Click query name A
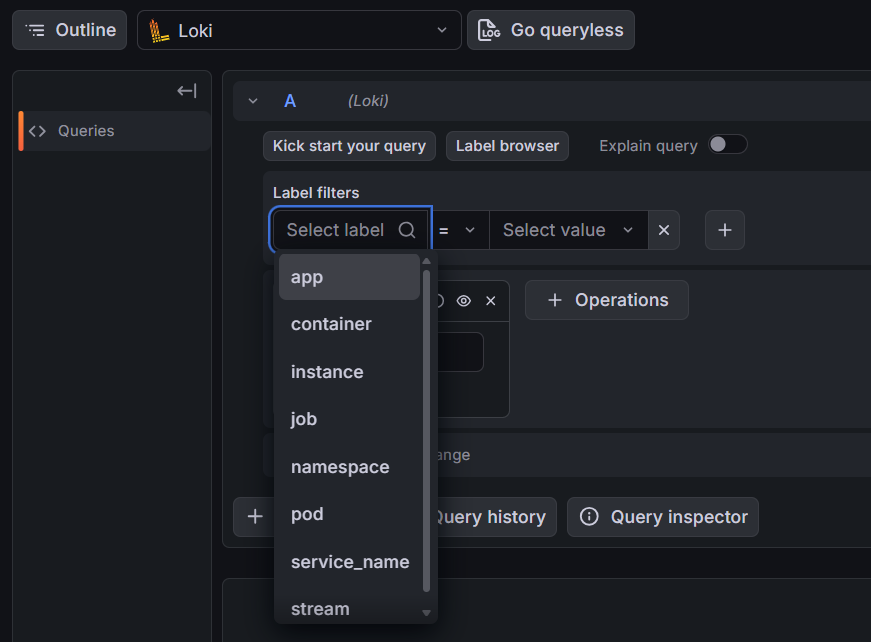This screenshot has width=871, height=642. (290, 101)
